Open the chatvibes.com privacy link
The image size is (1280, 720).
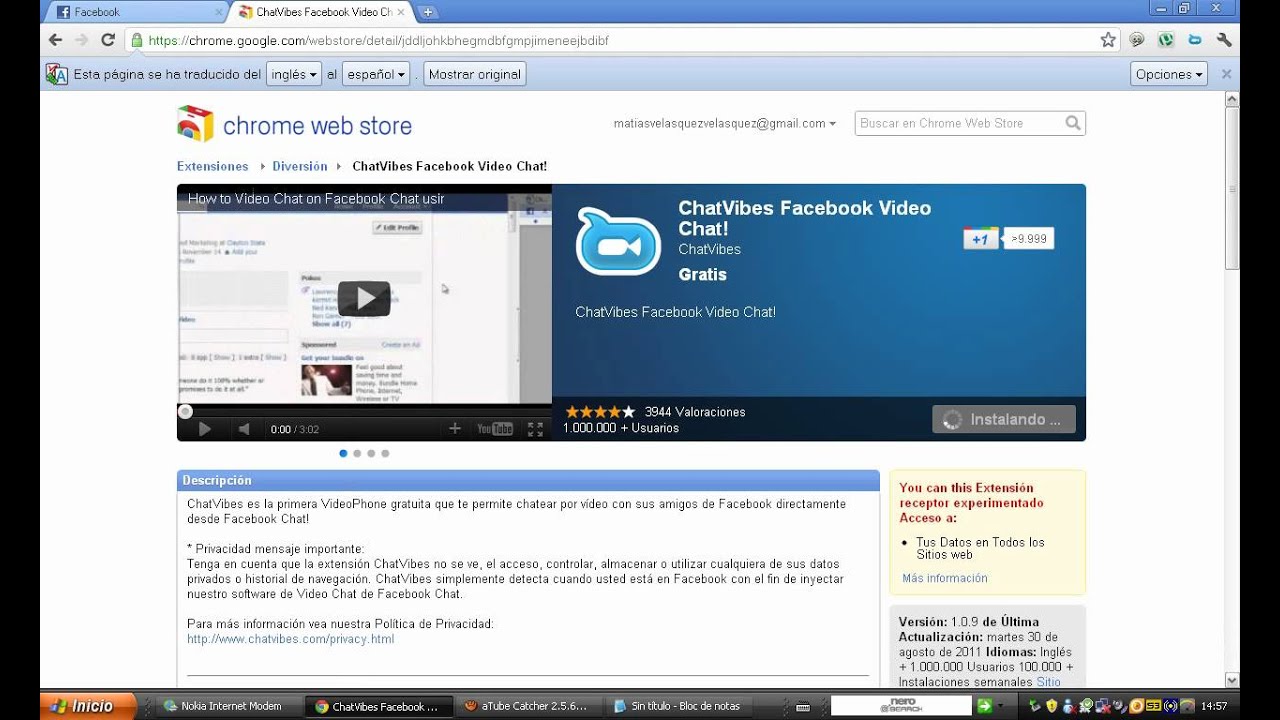point(290,639)
